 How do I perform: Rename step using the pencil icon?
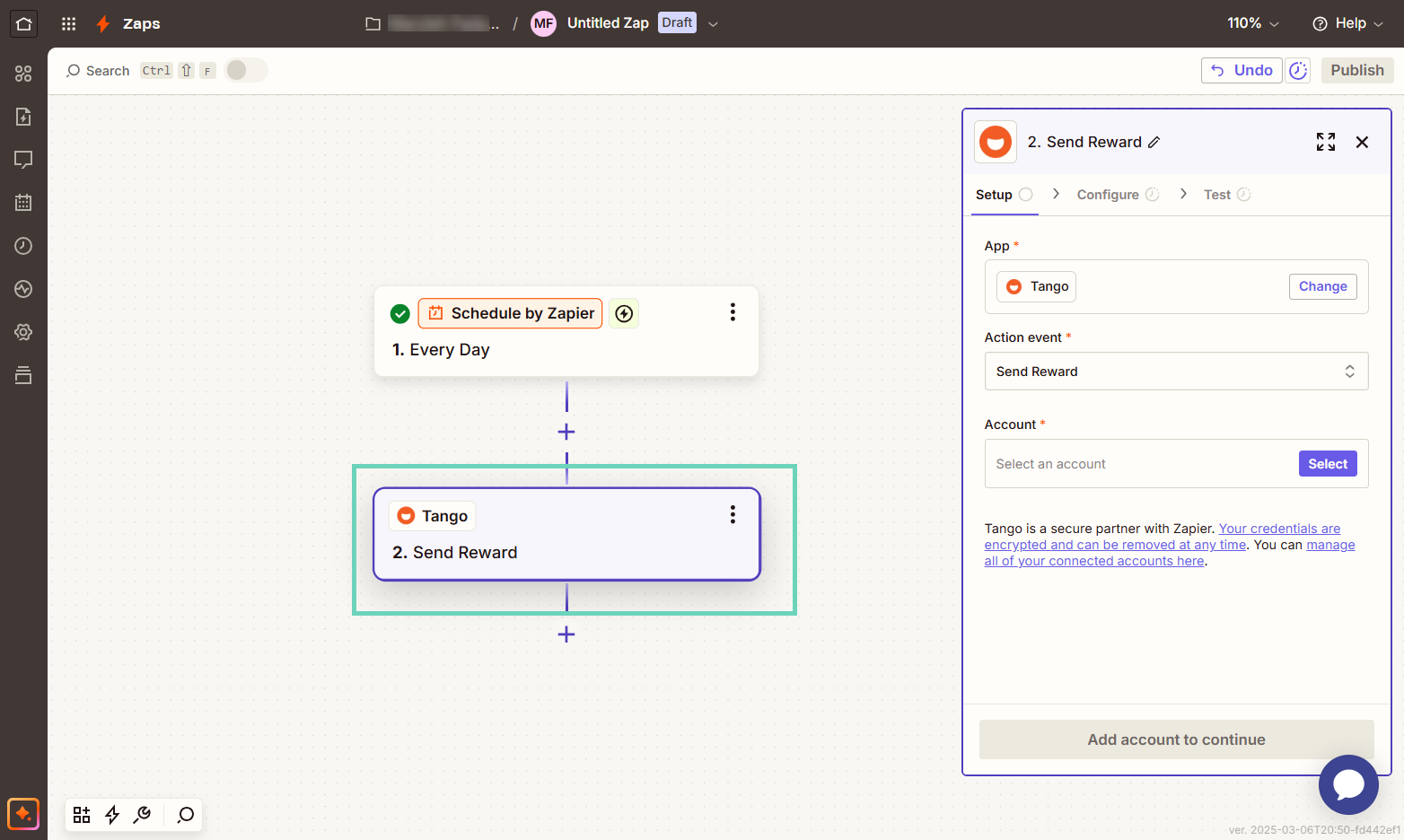(x=1154, y=142)
